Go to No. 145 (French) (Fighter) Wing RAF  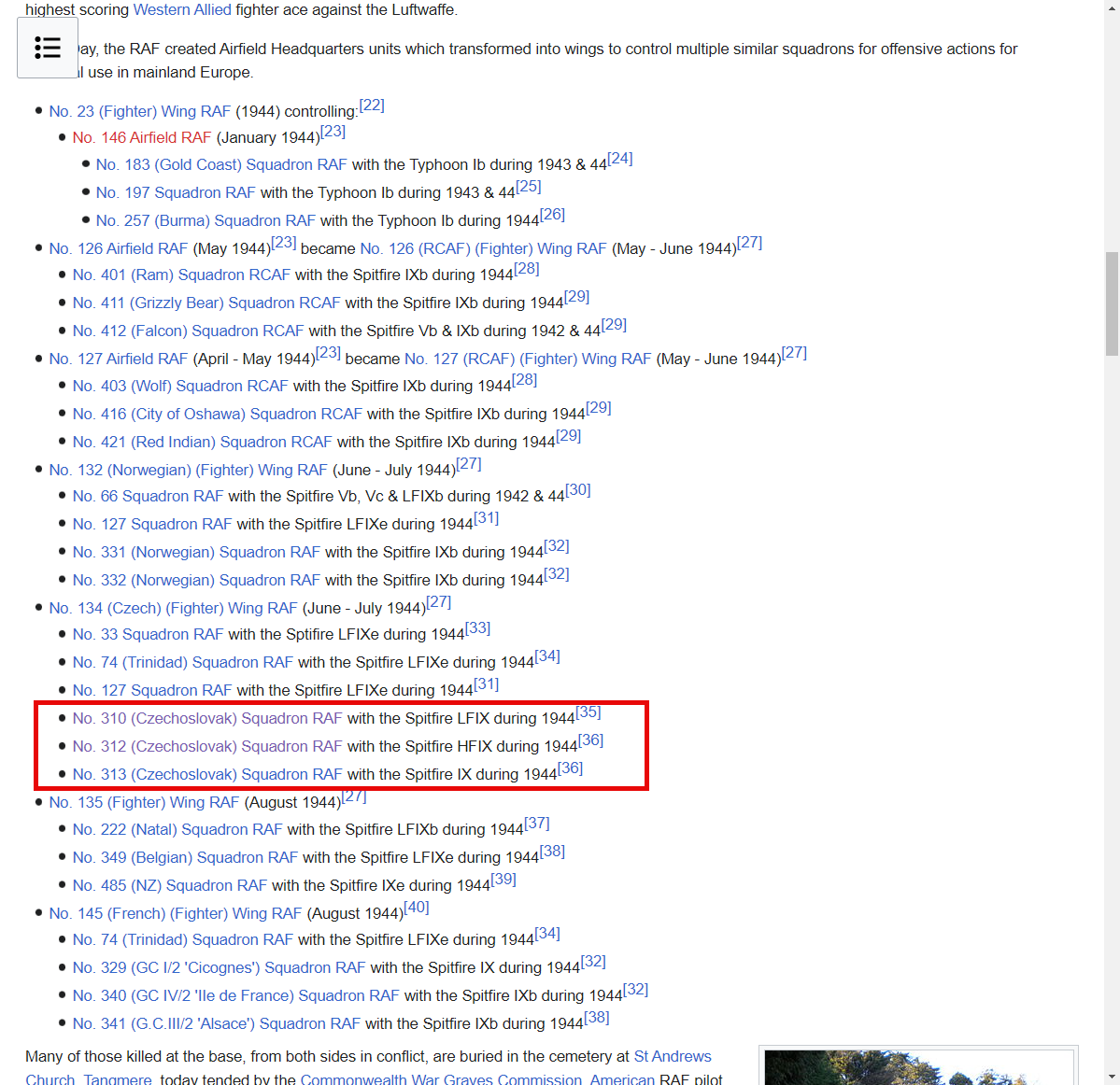click(x=176, y=914)
